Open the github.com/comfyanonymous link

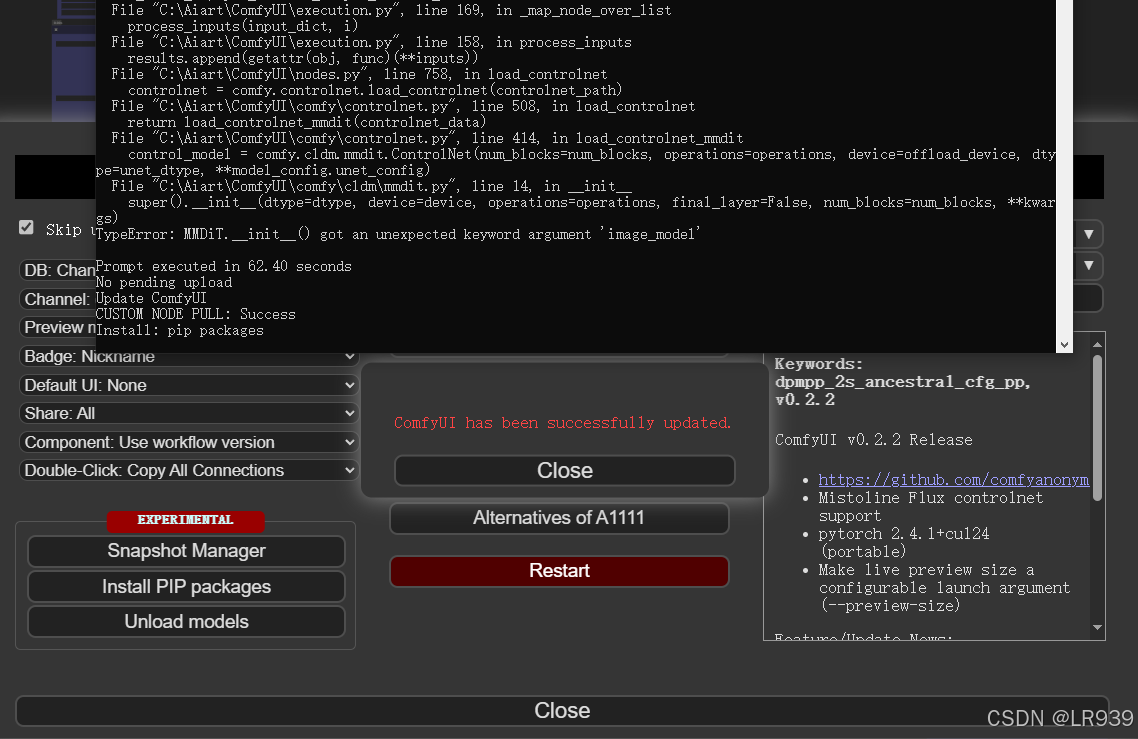[x=953, y=480]
